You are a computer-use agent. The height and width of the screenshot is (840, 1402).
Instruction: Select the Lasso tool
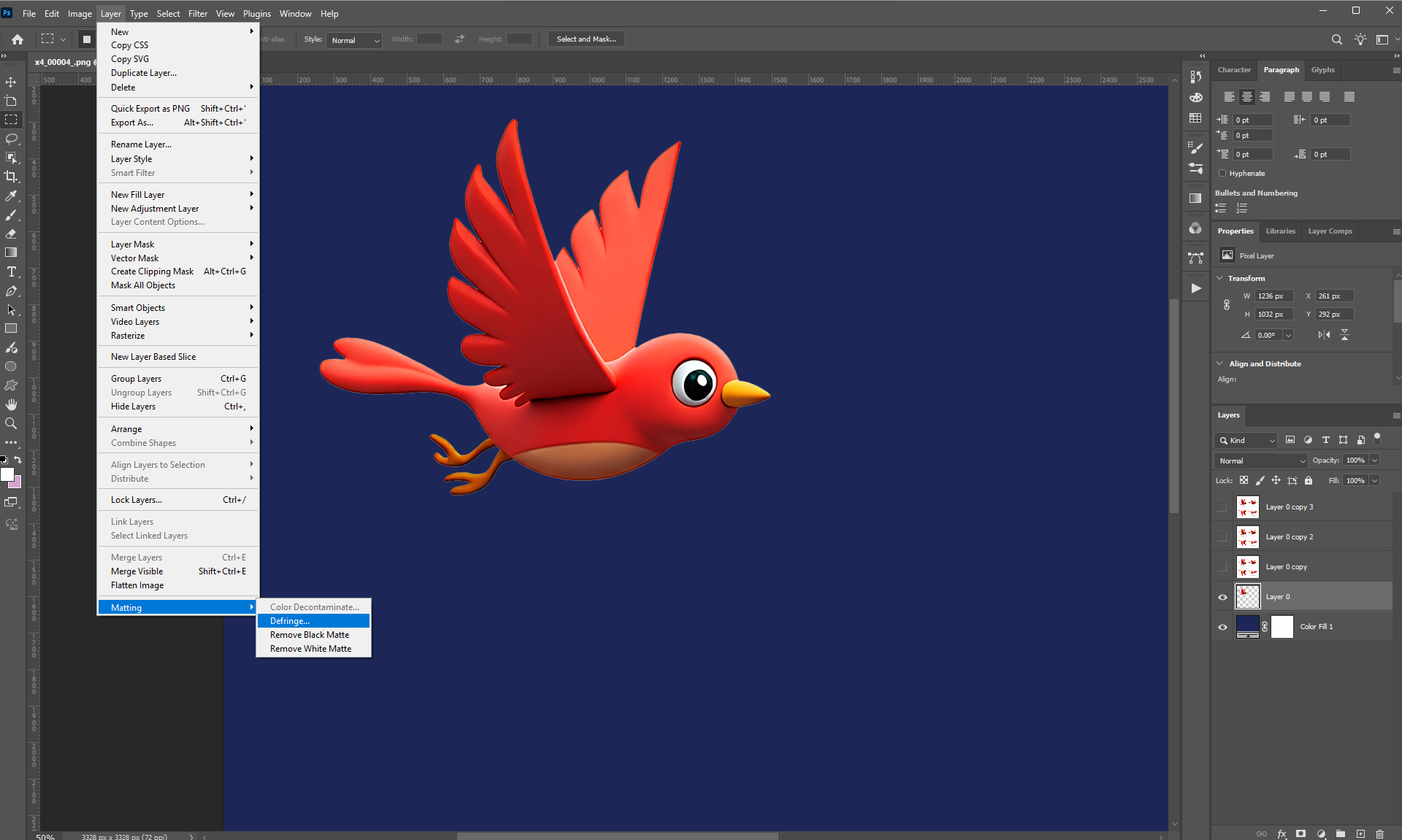point(11,139)
